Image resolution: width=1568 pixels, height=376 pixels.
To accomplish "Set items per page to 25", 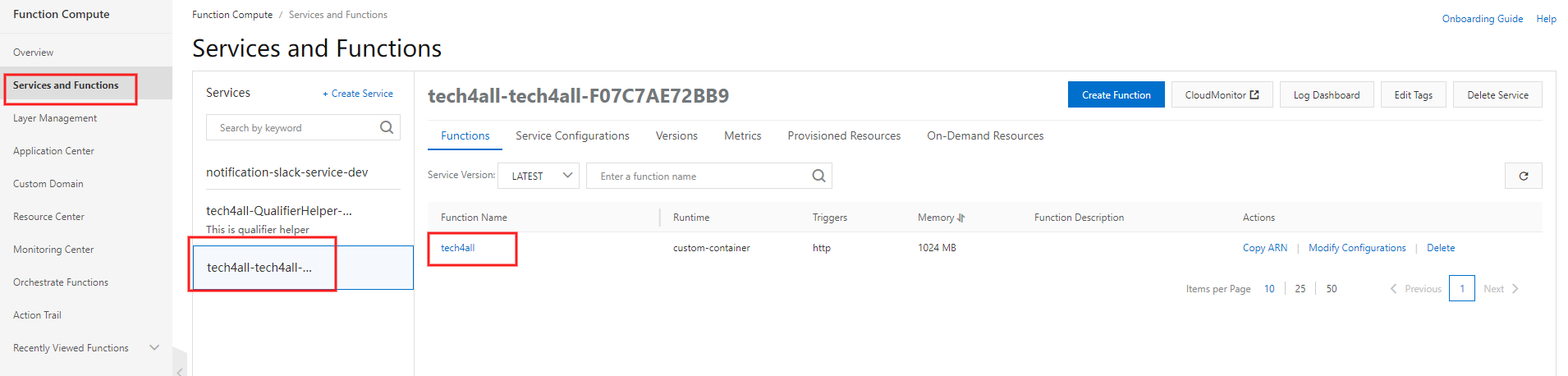I will (x=1300, y=289).
